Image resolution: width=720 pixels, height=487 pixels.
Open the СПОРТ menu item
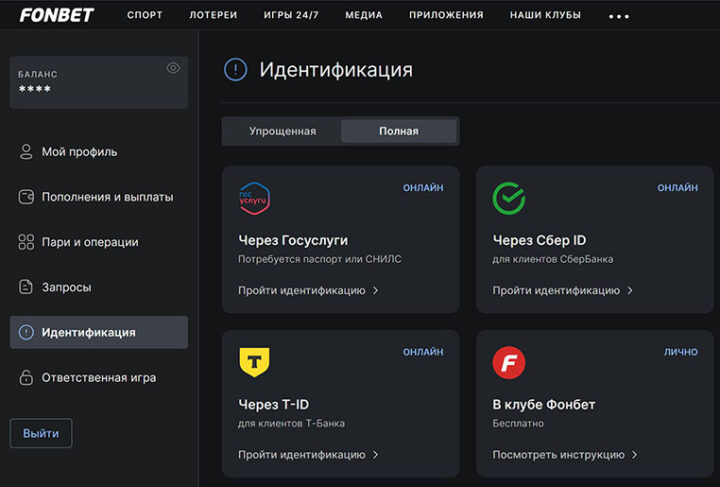(145, 15)
